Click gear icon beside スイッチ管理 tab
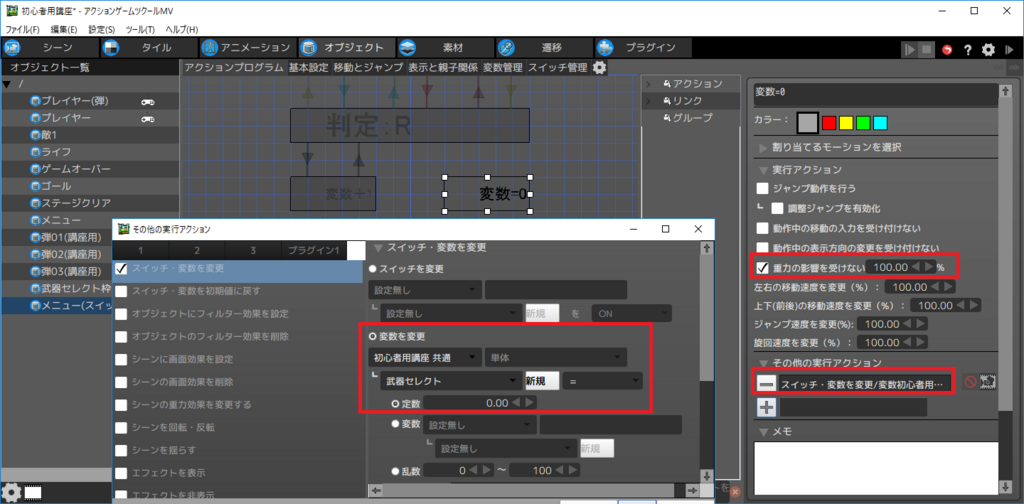 (x=599, y=67)
